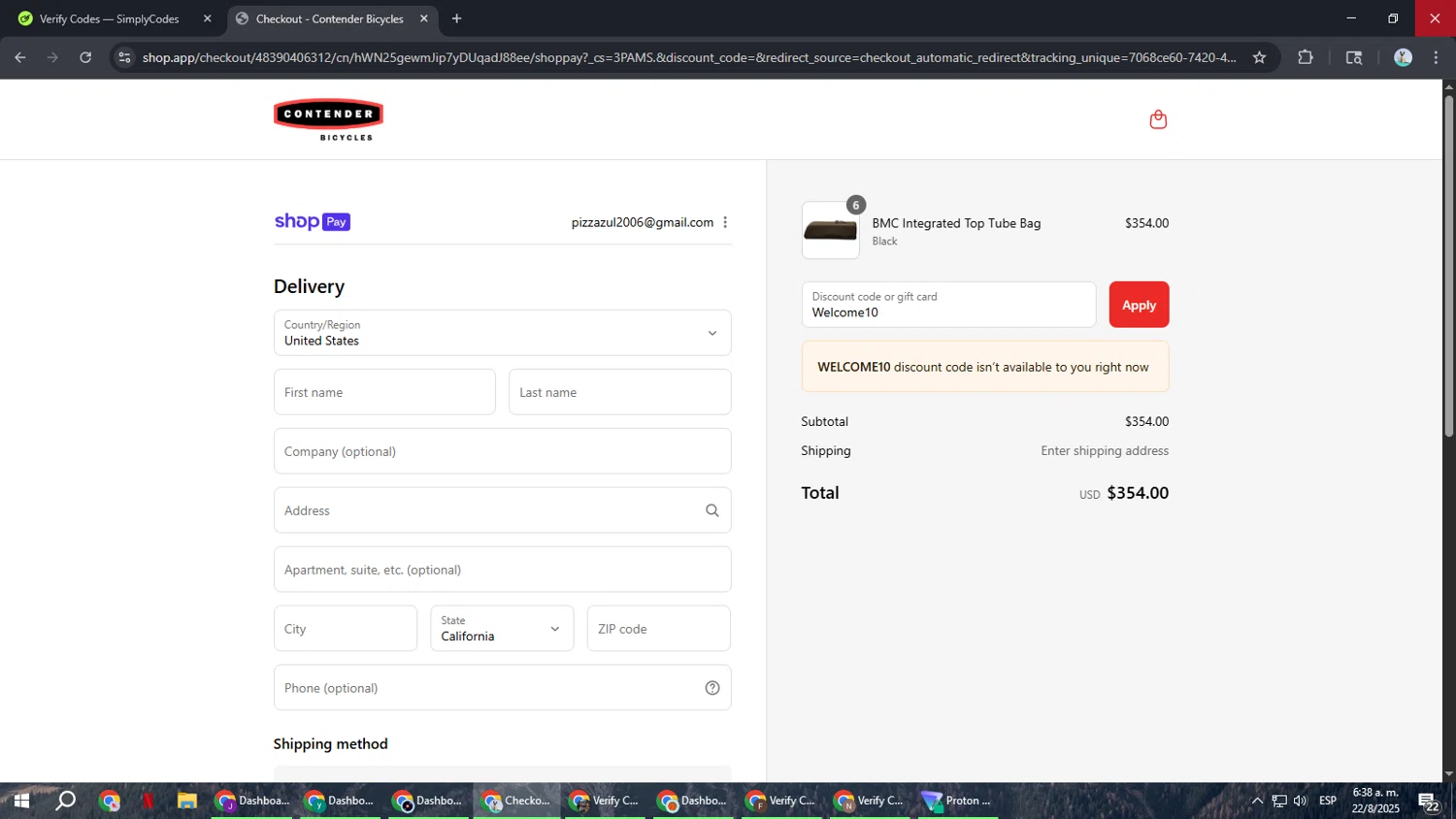
Task: Click the phone field help question icon
Action: pos(712,688)
